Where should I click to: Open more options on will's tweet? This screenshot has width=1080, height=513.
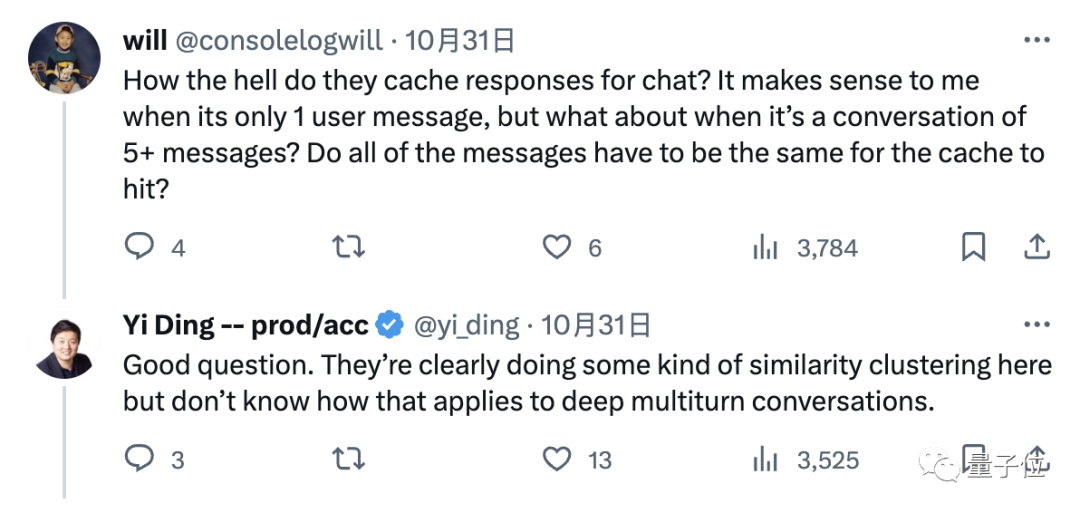click(x=1037, y=41)
